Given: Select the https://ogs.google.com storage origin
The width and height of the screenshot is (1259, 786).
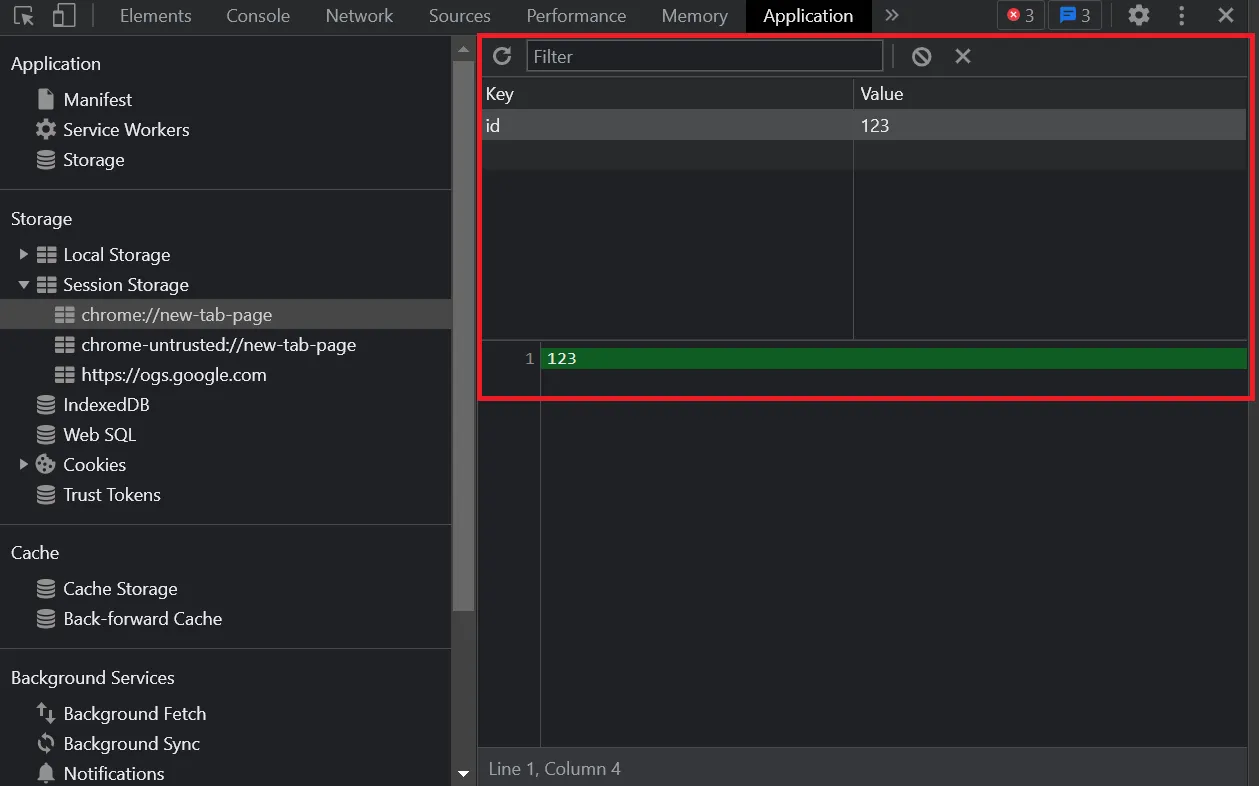Looking at the screenshot, I should pos(174,374).
